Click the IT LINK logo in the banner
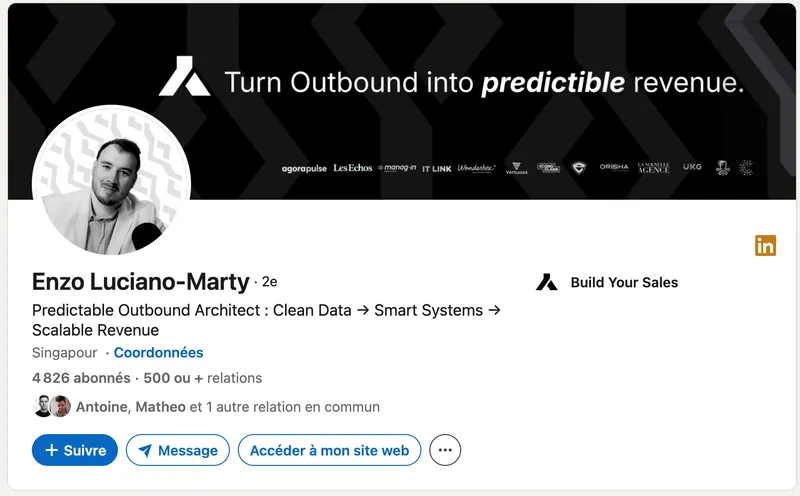Screen dimensions: 800x496 click(x=436, y=168)
